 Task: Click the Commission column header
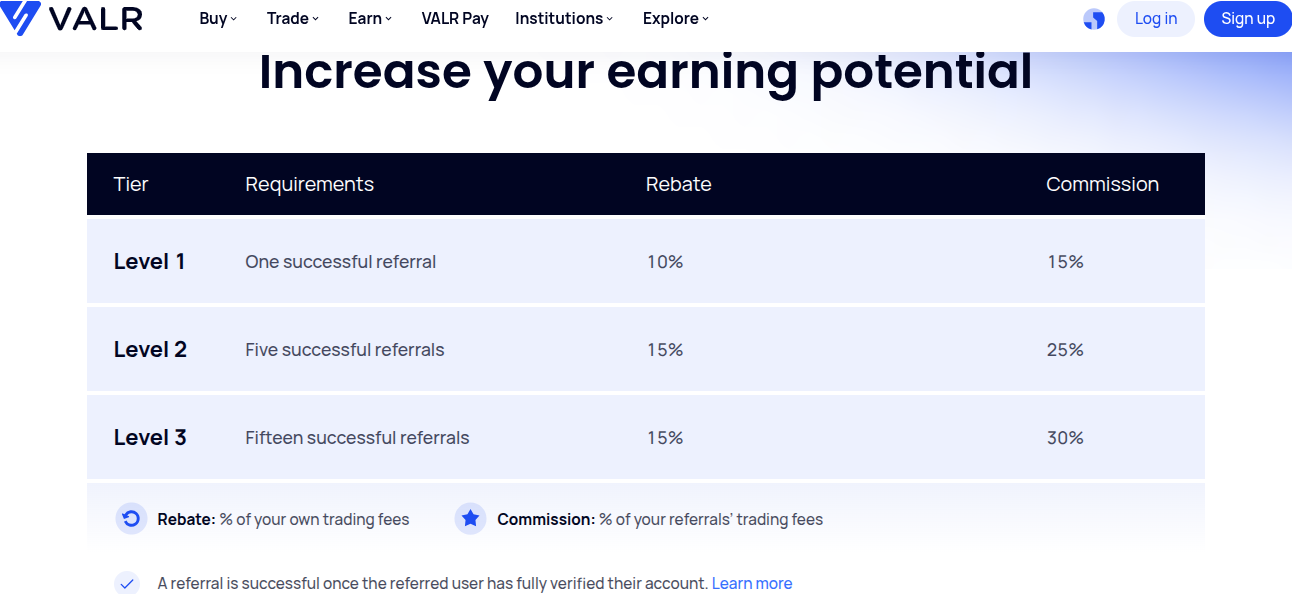tap(1102, 184)
